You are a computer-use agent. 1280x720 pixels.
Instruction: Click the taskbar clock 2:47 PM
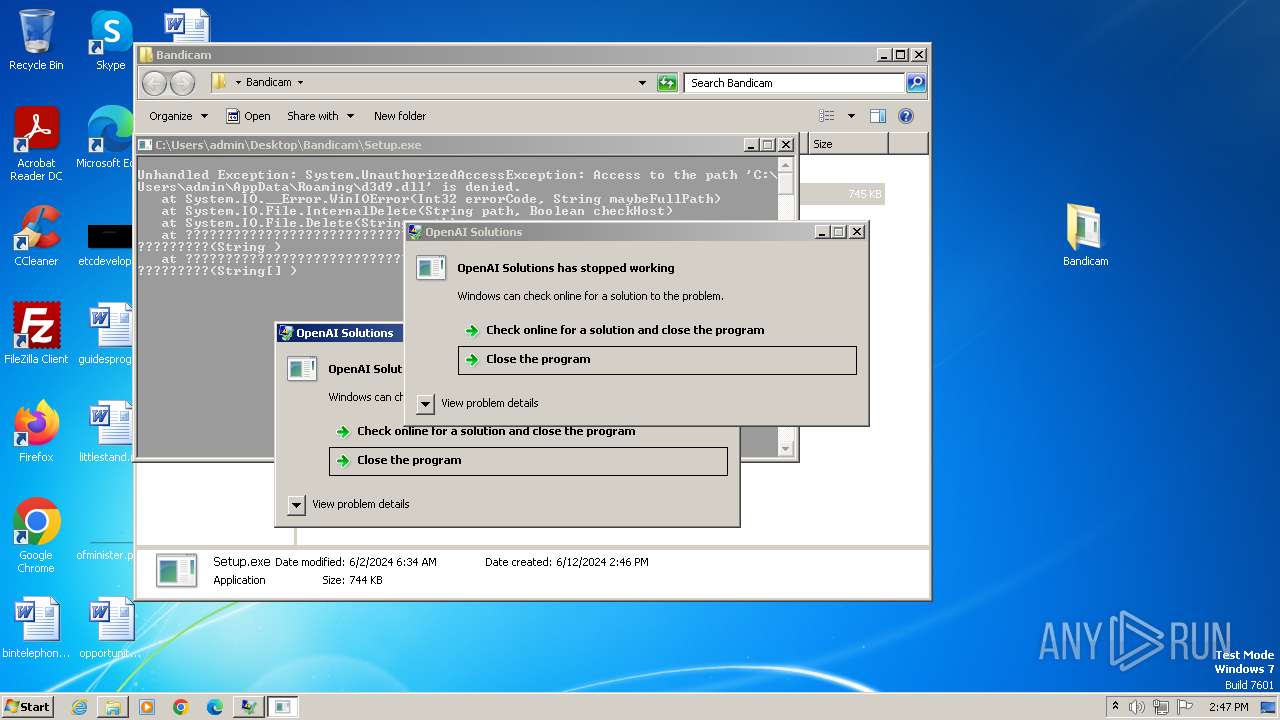pyautogui.click(x=1228, y=707)
